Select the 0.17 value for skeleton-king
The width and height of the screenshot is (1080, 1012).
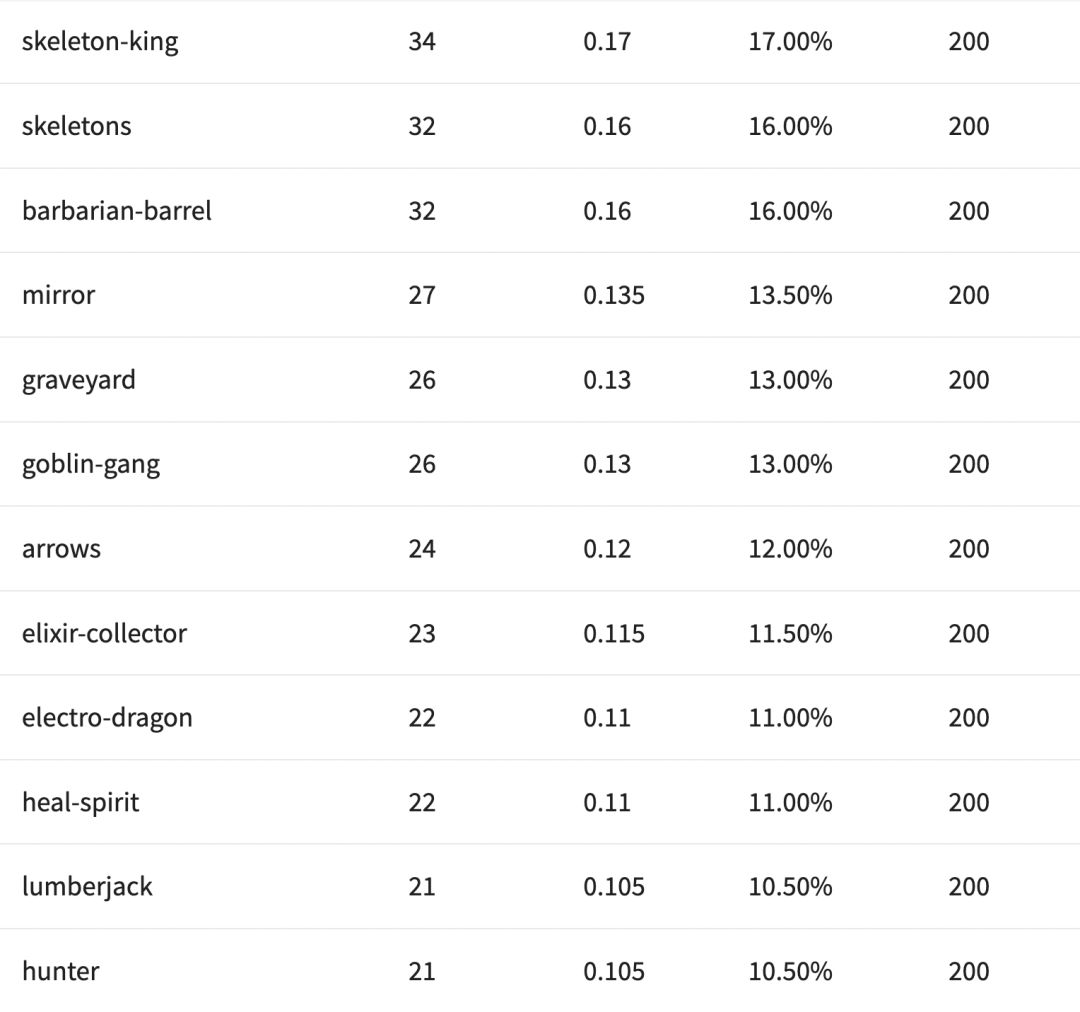pos(607,42)
